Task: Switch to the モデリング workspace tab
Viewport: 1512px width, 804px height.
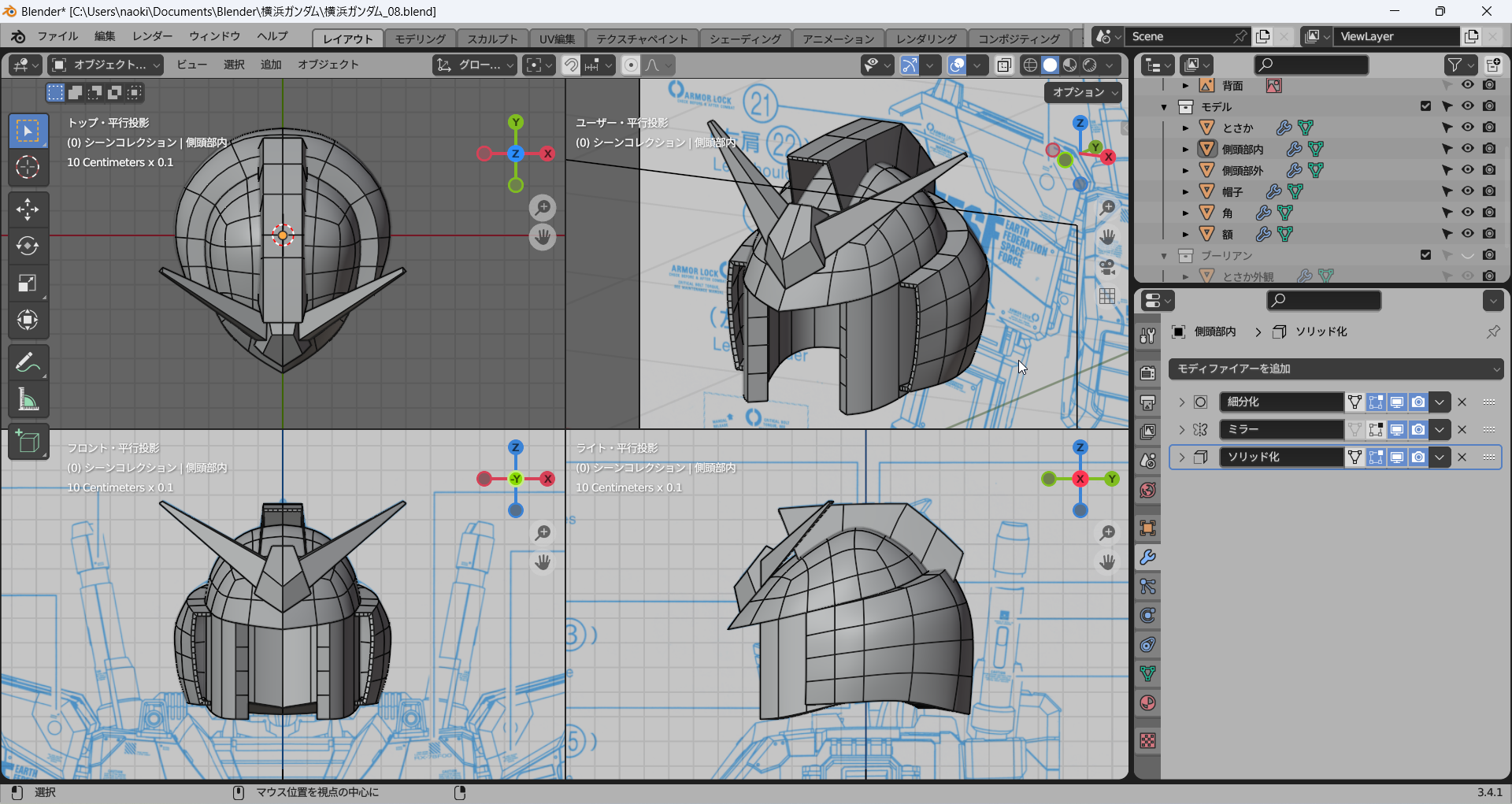Action: coord(420,39)
